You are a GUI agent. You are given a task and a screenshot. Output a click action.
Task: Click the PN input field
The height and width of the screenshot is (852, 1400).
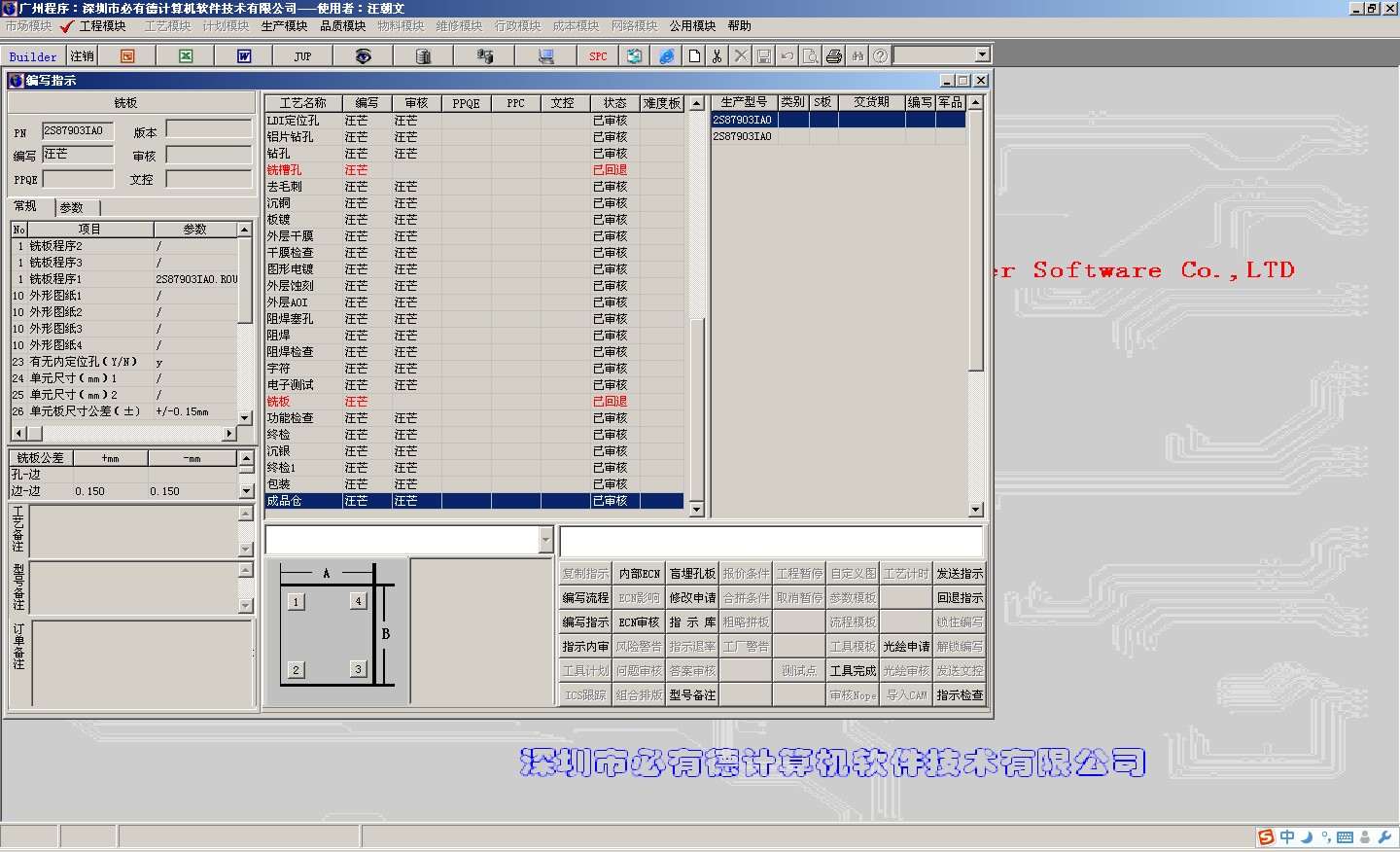pos(78,131)
